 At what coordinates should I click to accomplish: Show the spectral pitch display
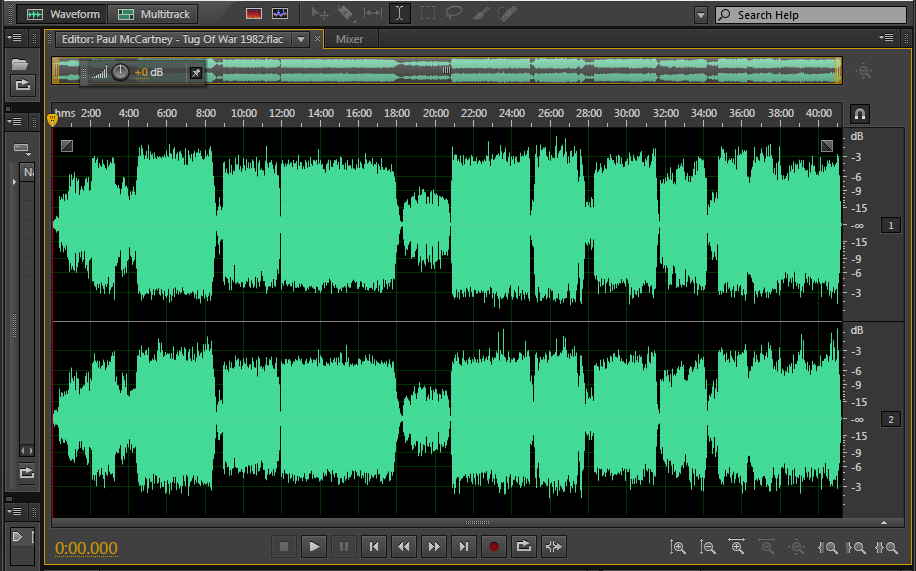point(280,13)
